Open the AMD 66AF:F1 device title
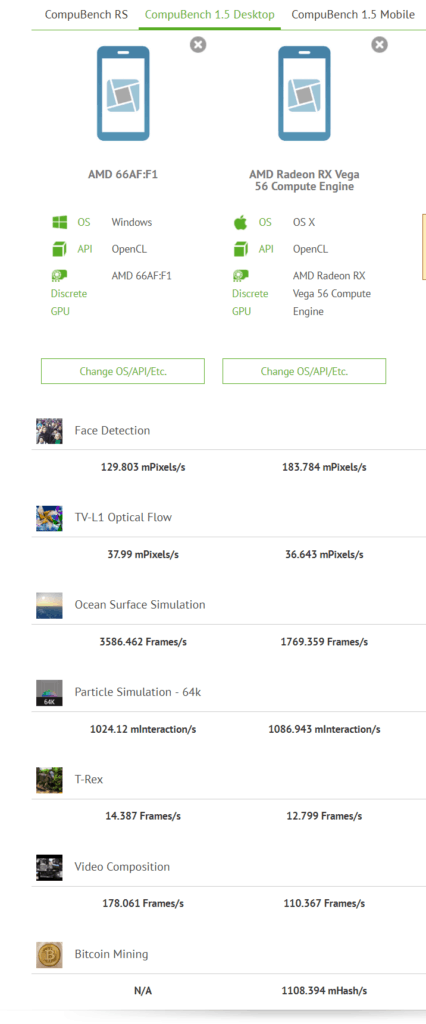This screenshot has width=426, height=1024. click(x=123, y=175)
